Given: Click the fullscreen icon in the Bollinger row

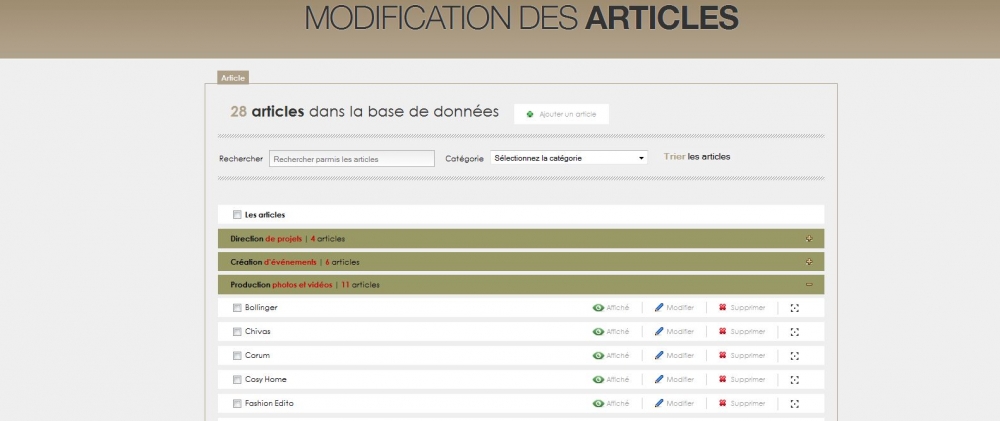Looking at the screenshot, I should point(795,307).
